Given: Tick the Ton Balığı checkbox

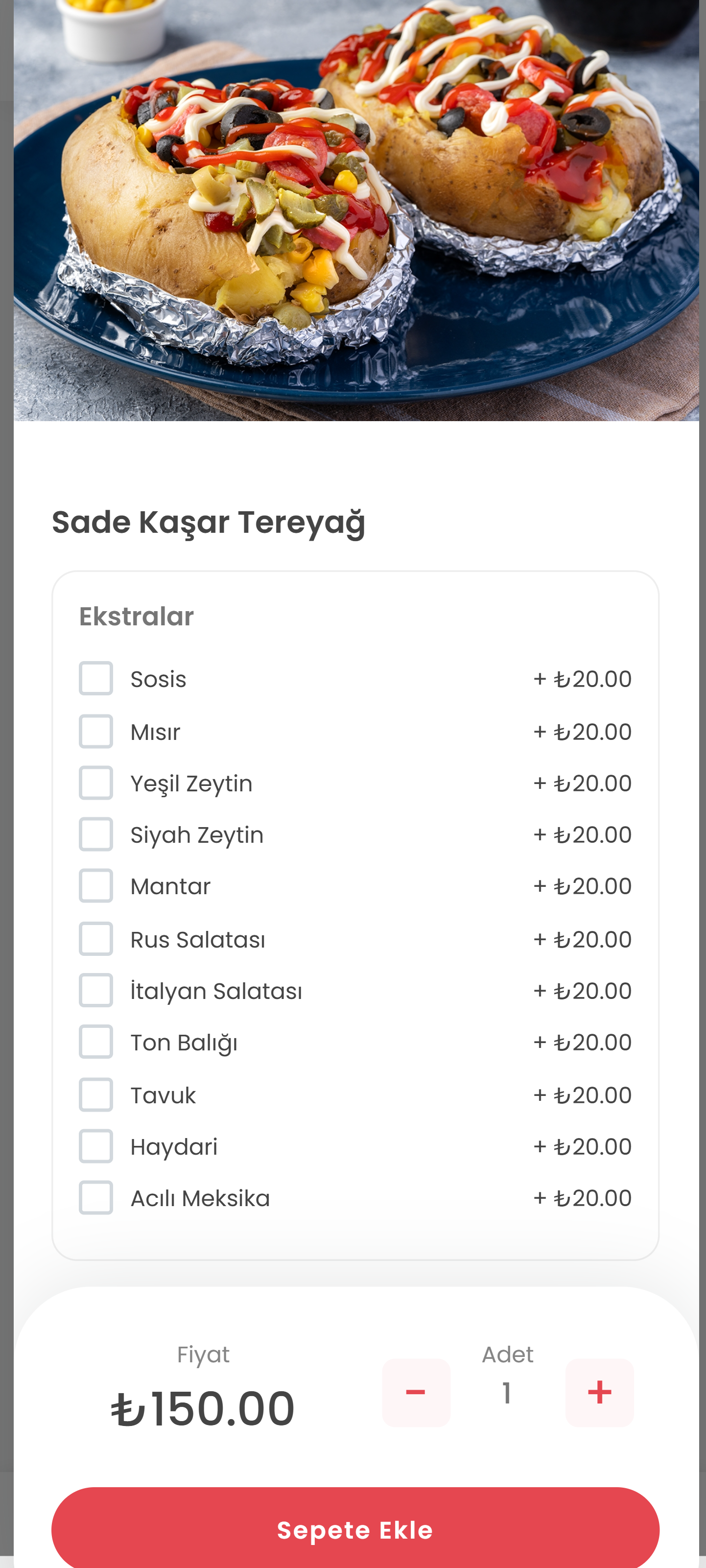Looking at the screenshot, I should [x=95, y=1042].
